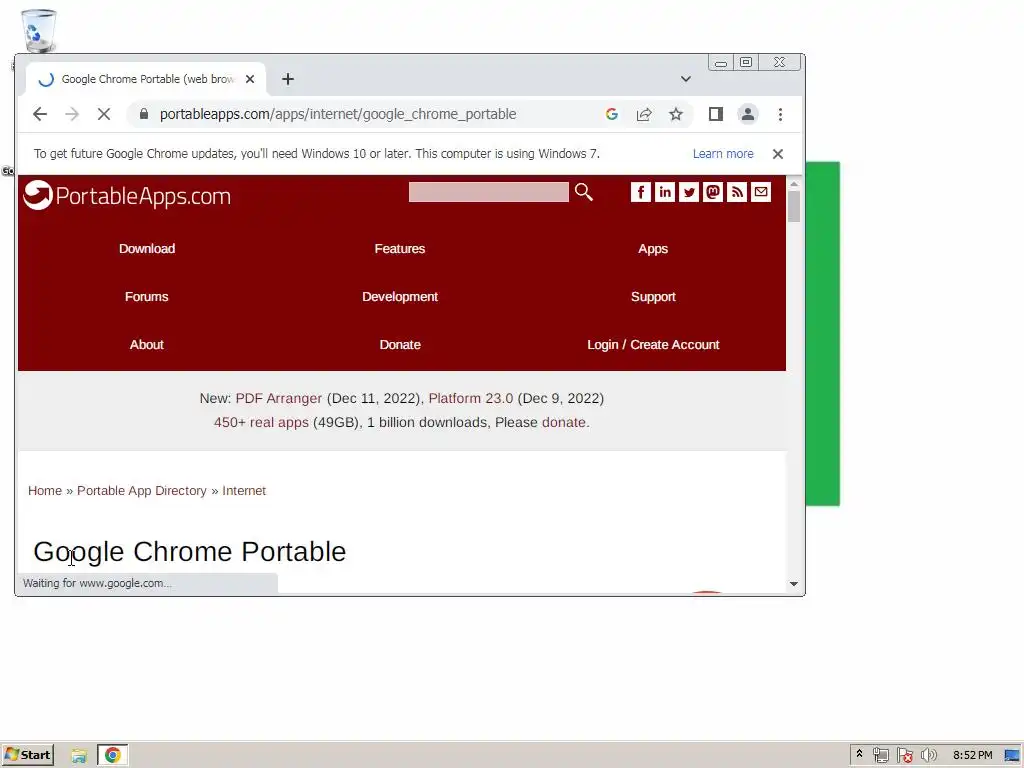The width and height of the screenshot is (1024, 768).
Task: Open the PortableApps Facebook icon
Action: tap(641, 192)
